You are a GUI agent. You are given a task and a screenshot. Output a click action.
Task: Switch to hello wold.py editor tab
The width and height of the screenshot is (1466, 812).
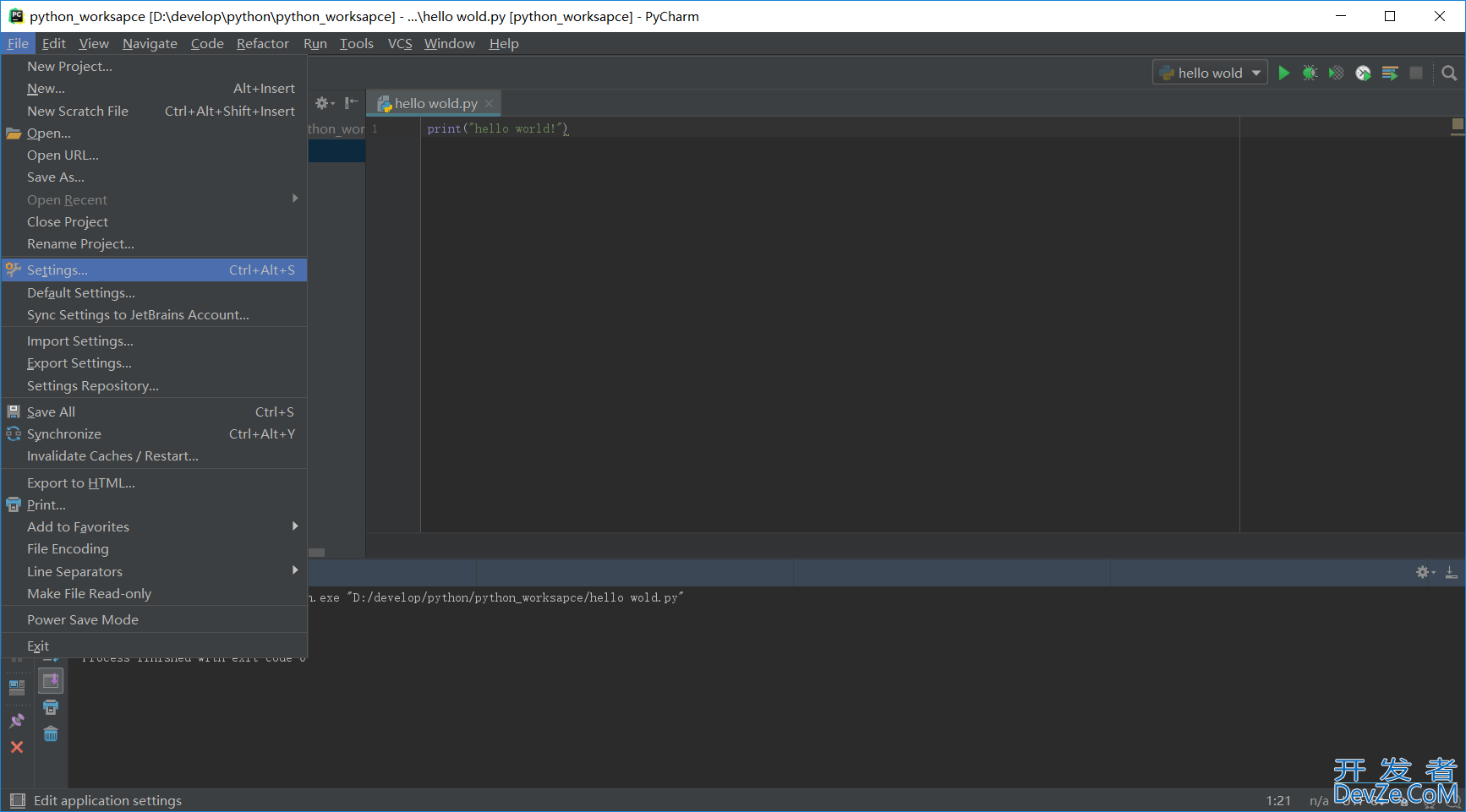click(435, 103)
